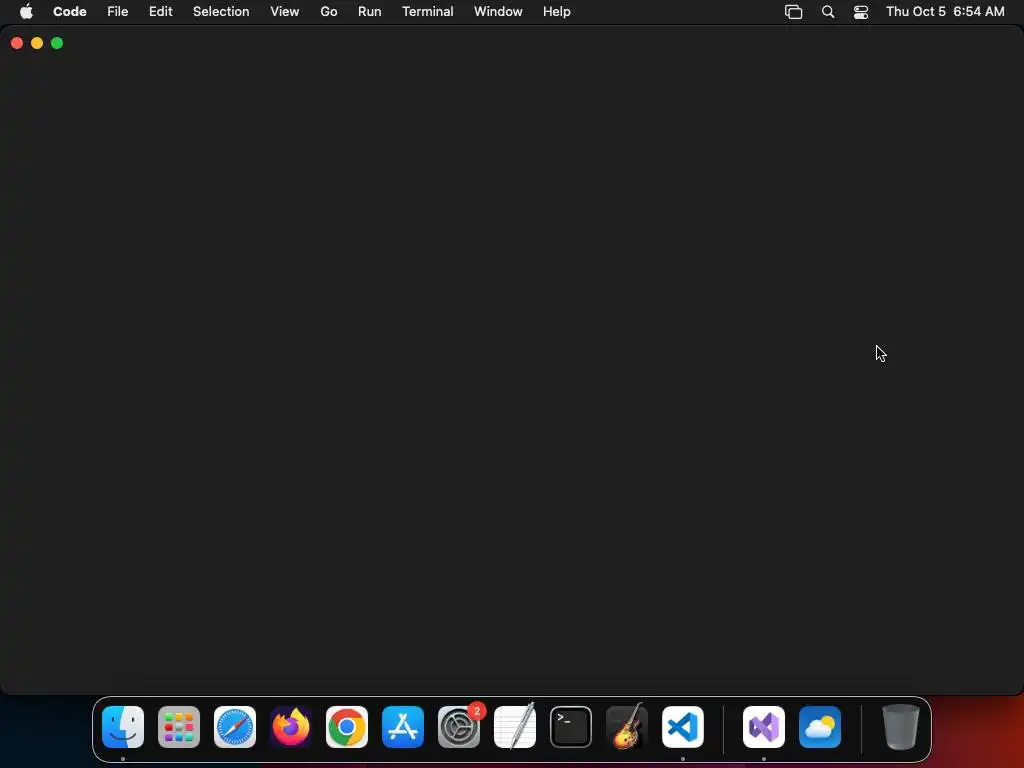
Task: Click the Stage Manager menu bar icon
Action: (793, 12)
